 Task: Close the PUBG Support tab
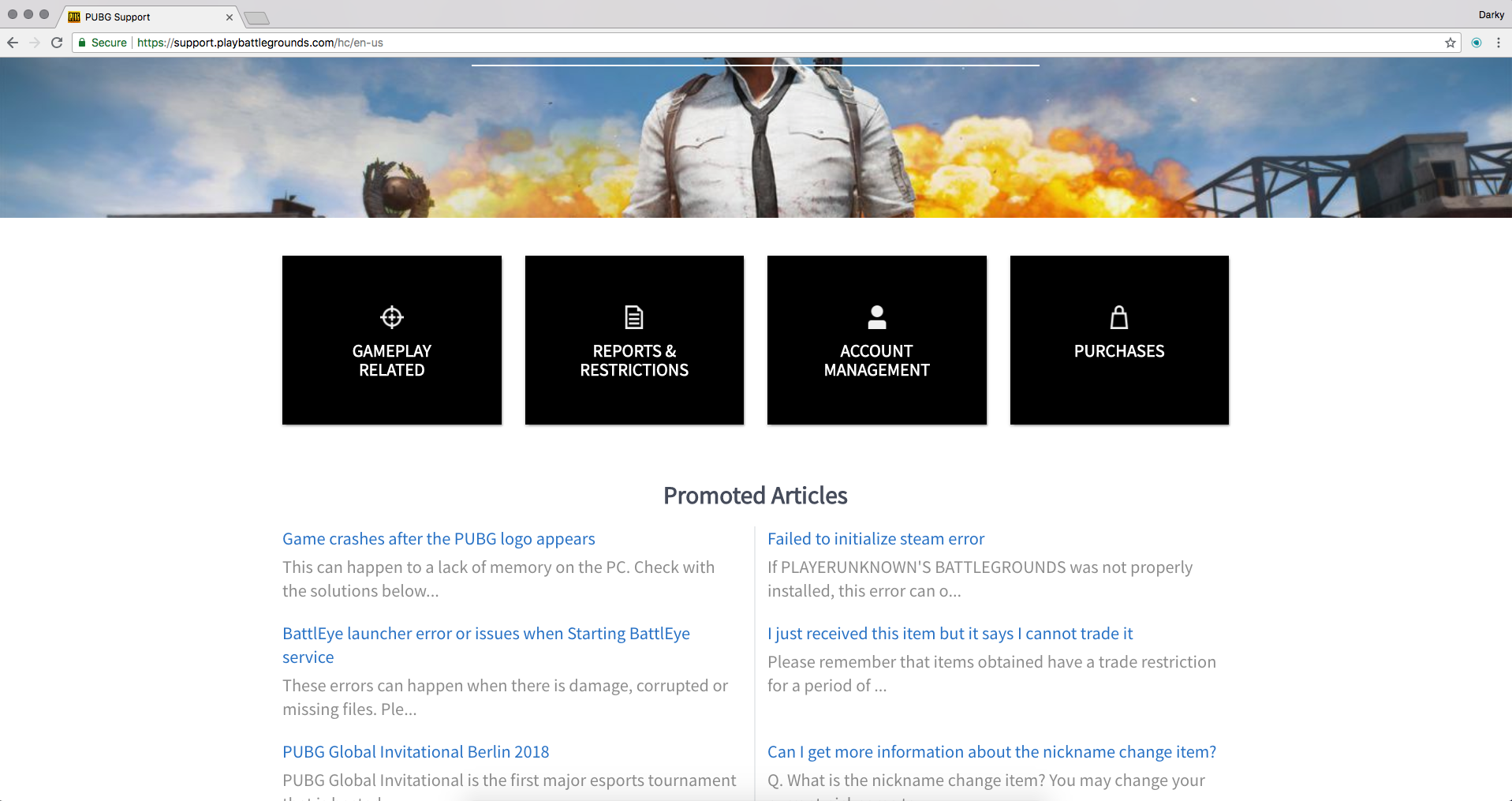230,17
